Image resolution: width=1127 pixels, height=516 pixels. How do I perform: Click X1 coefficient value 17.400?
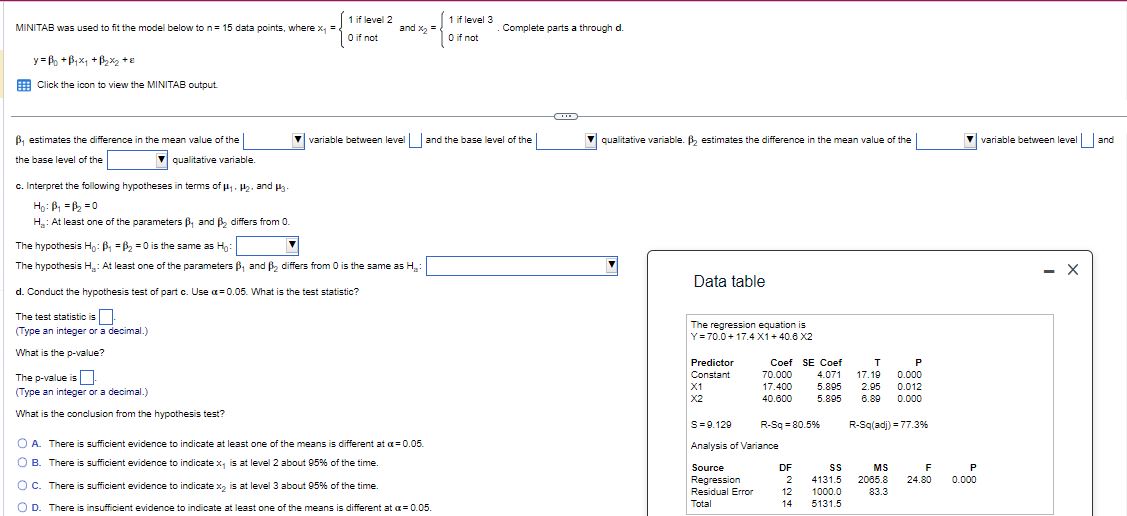[x=777, y=387]
